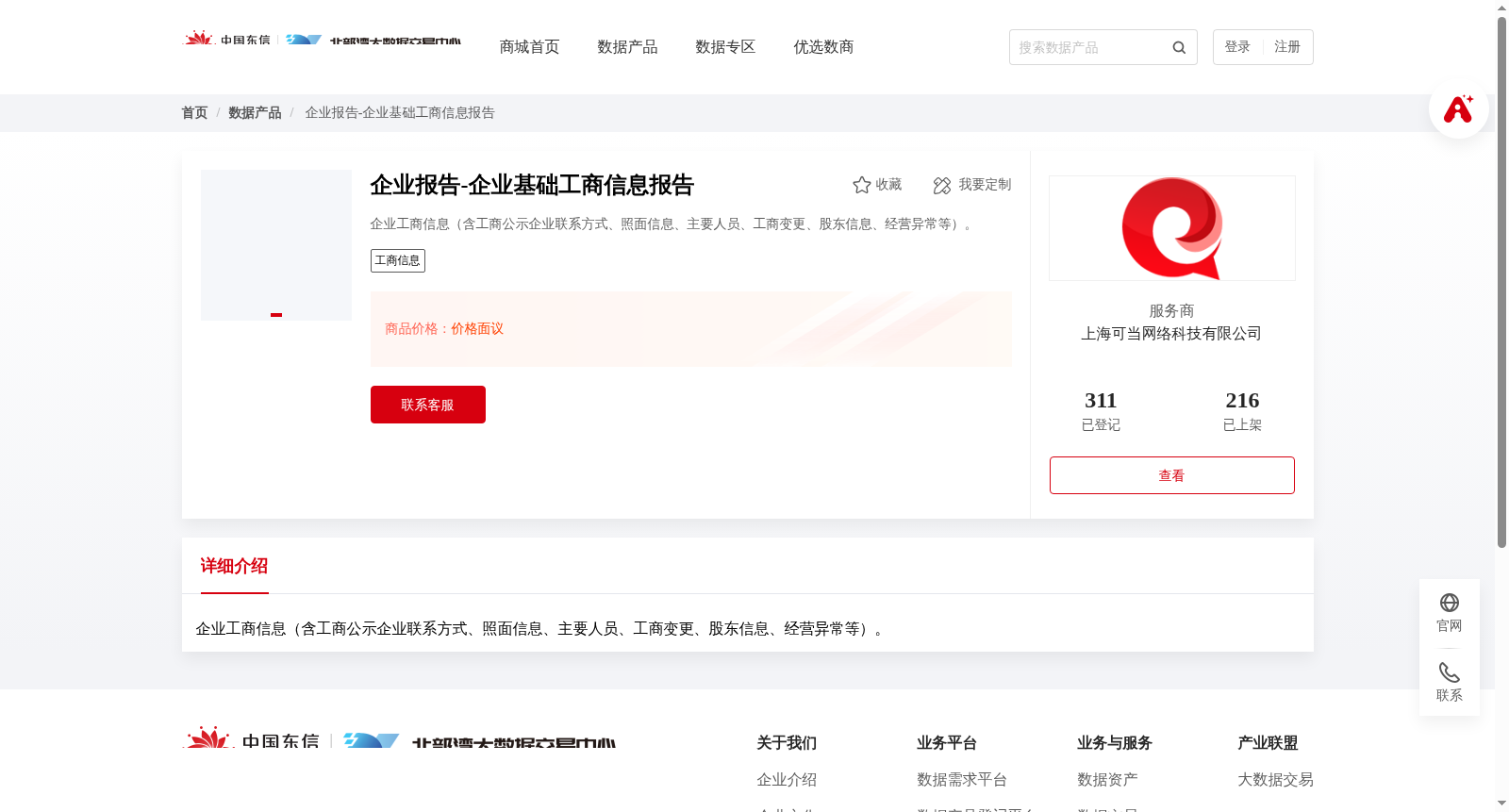1509x812 pixels.
Task: Click the 工商信息 tag
Action: tap(398, 260)
